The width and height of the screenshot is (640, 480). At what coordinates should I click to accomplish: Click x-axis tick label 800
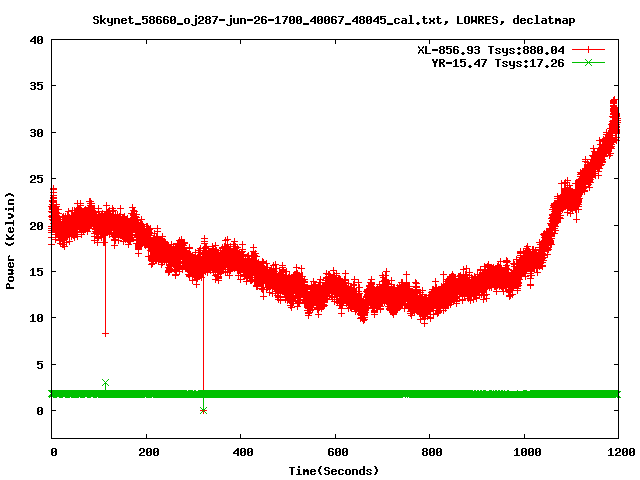pyautogui.click(x=431, y=452)
